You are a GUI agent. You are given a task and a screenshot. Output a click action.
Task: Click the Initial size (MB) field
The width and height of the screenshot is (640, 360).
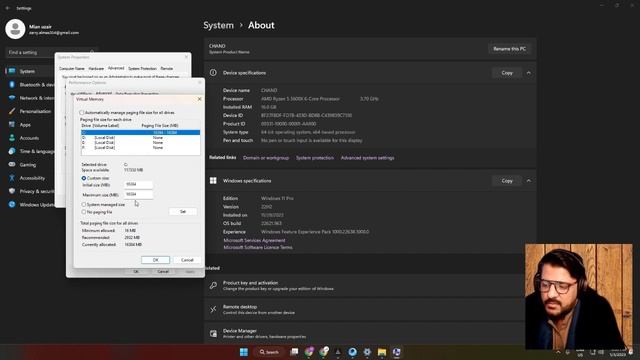(138, 184)
